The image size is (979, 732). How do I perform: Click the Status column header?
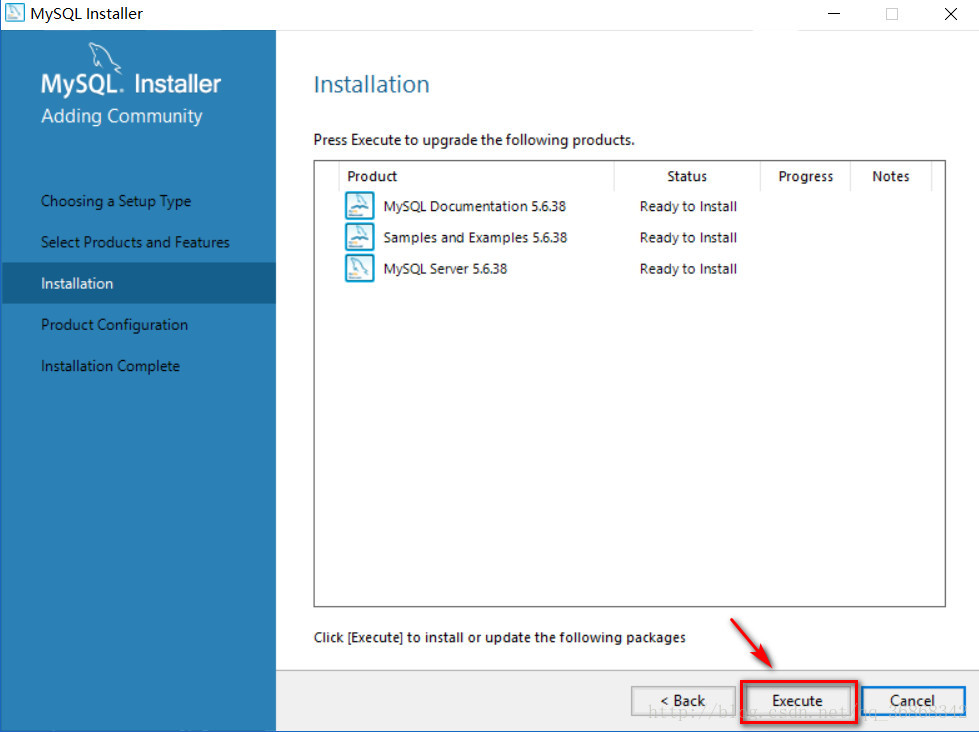click(x=687, y=176)
